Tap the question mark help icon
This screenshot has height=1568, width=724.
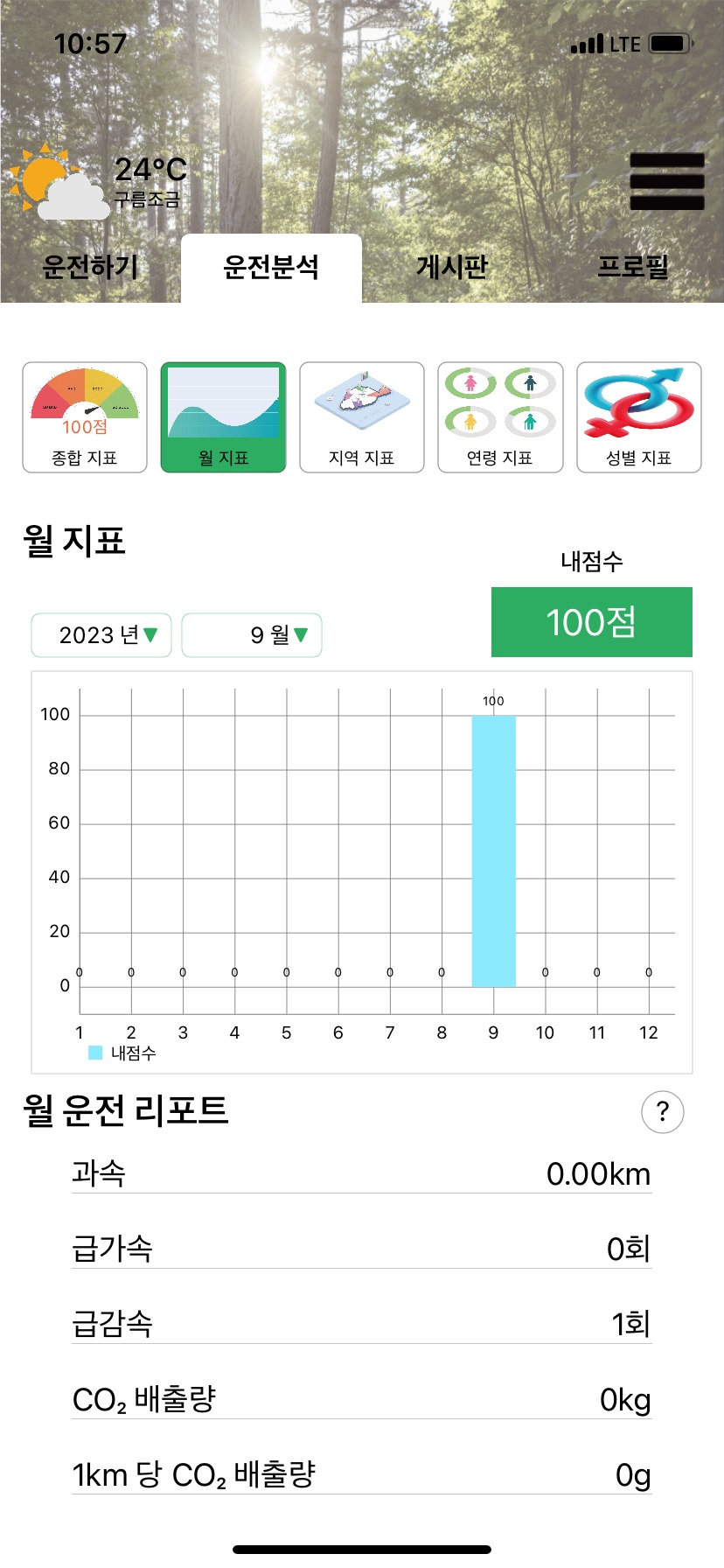pos(663,1112)
